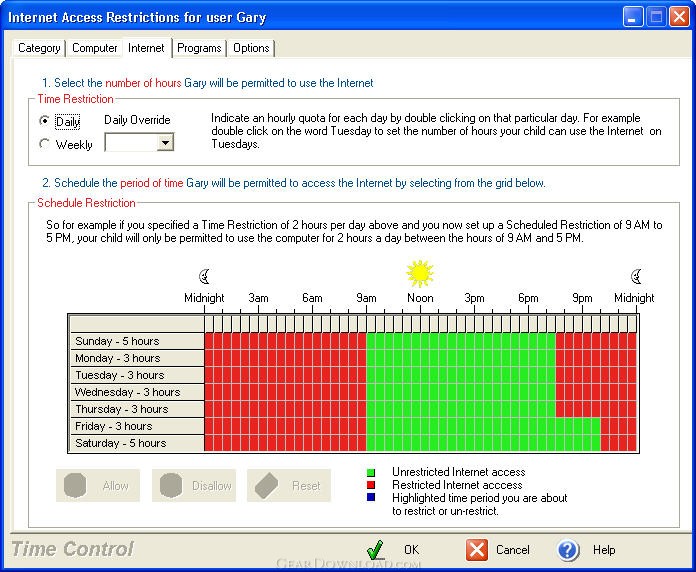
Task: Select the Wednesday - 3 hours row label
Action: [x=137, y=392]
